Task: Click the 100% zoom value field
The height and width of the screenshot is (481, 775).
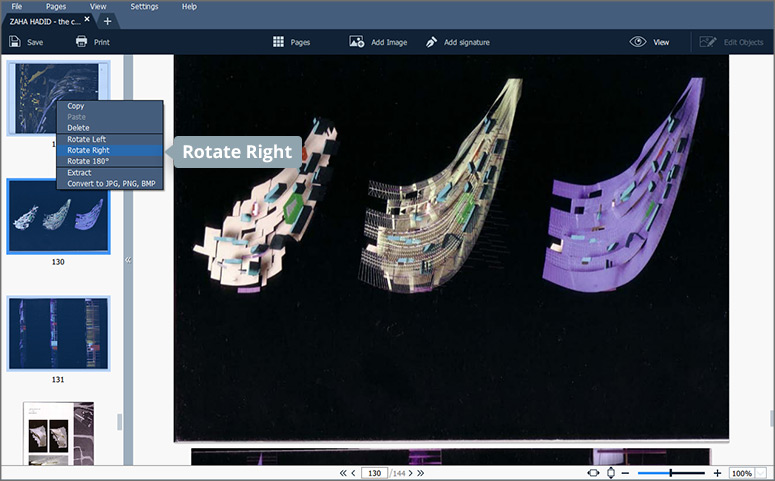Action: [742, 474]
